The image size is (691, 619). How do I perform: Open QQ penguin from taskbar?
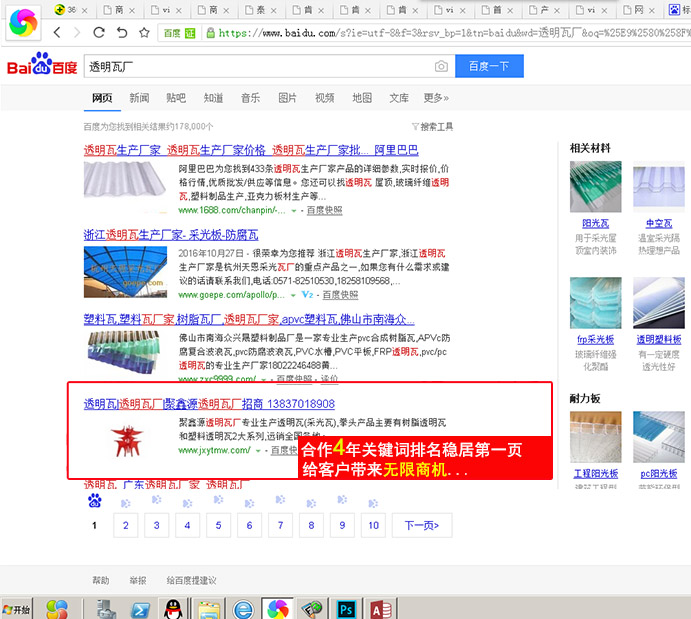point(173,609)
